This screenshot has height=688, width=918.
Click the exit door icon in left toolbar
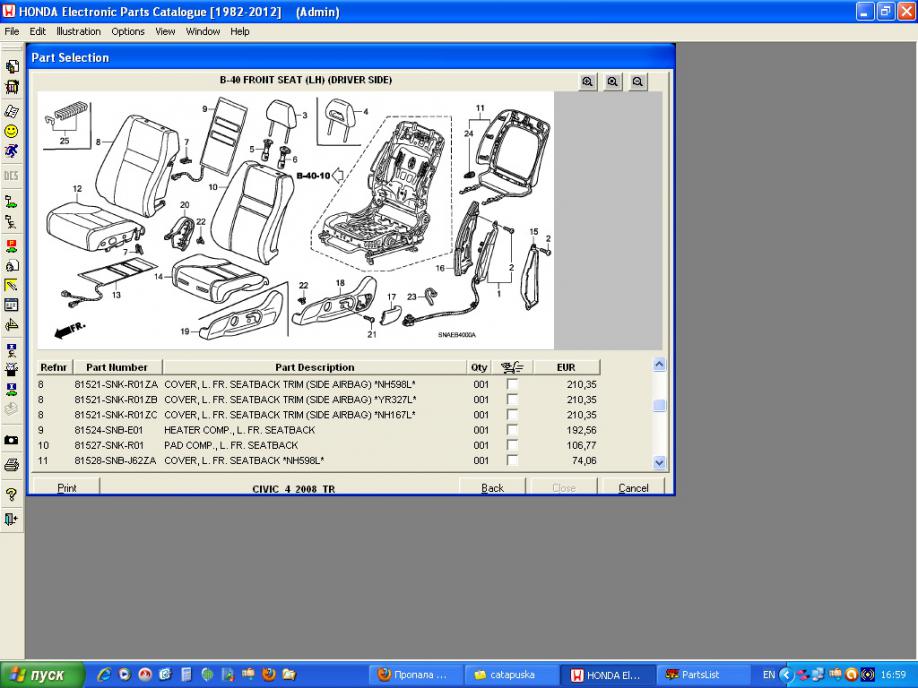coord(11,519)
